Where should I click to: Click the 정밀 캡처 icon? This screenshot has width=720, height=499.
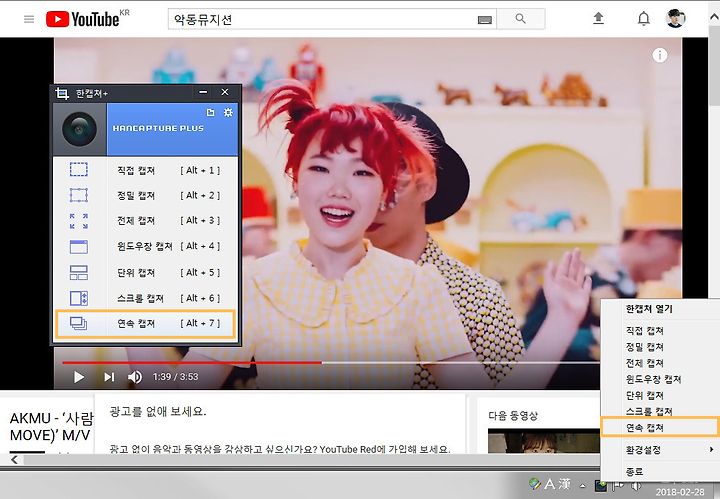(79, 195)
